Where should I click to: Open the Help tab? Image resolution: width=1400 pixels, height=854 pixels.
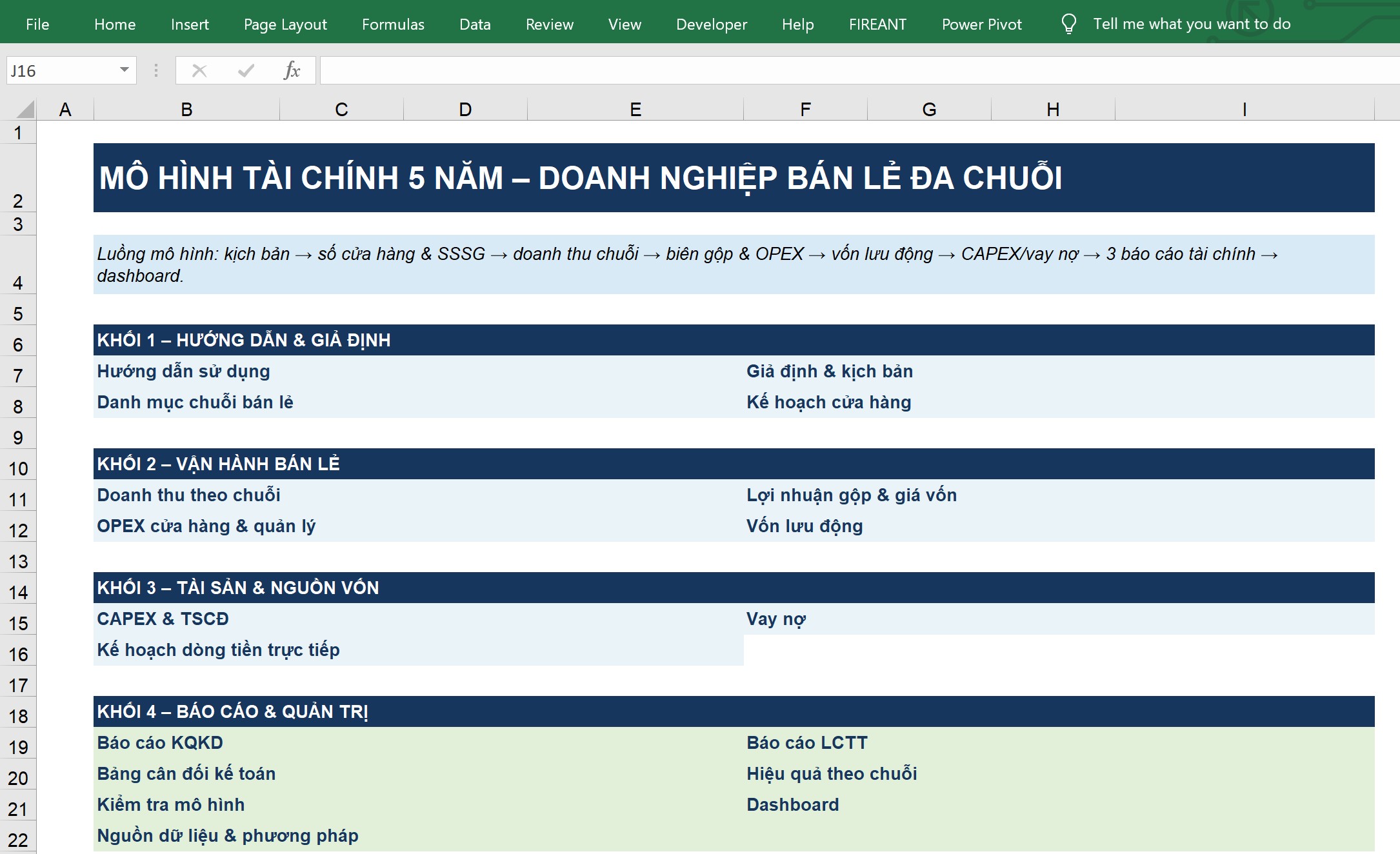click(x=798, y=25)
